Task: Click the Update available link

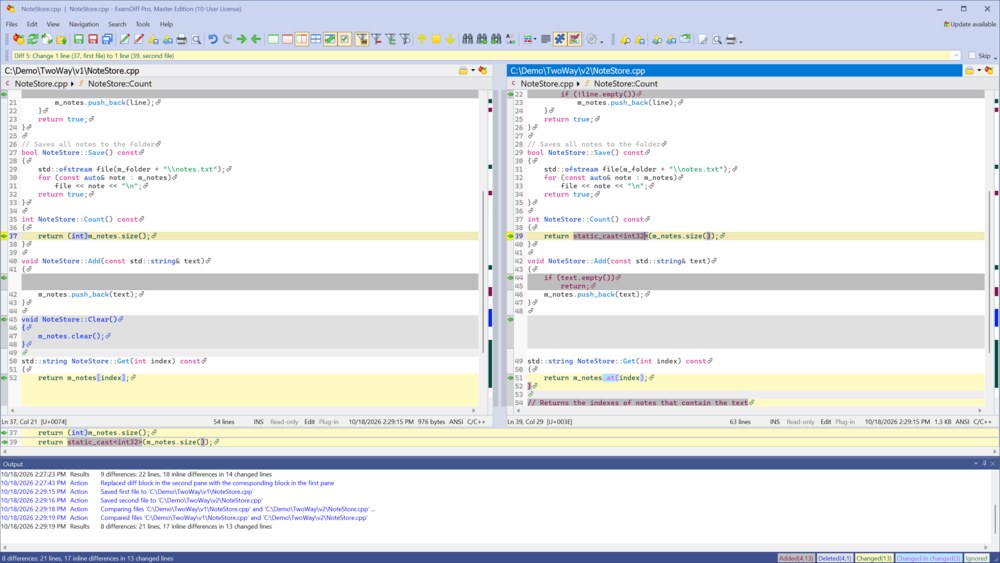Action: click(969, 24)
